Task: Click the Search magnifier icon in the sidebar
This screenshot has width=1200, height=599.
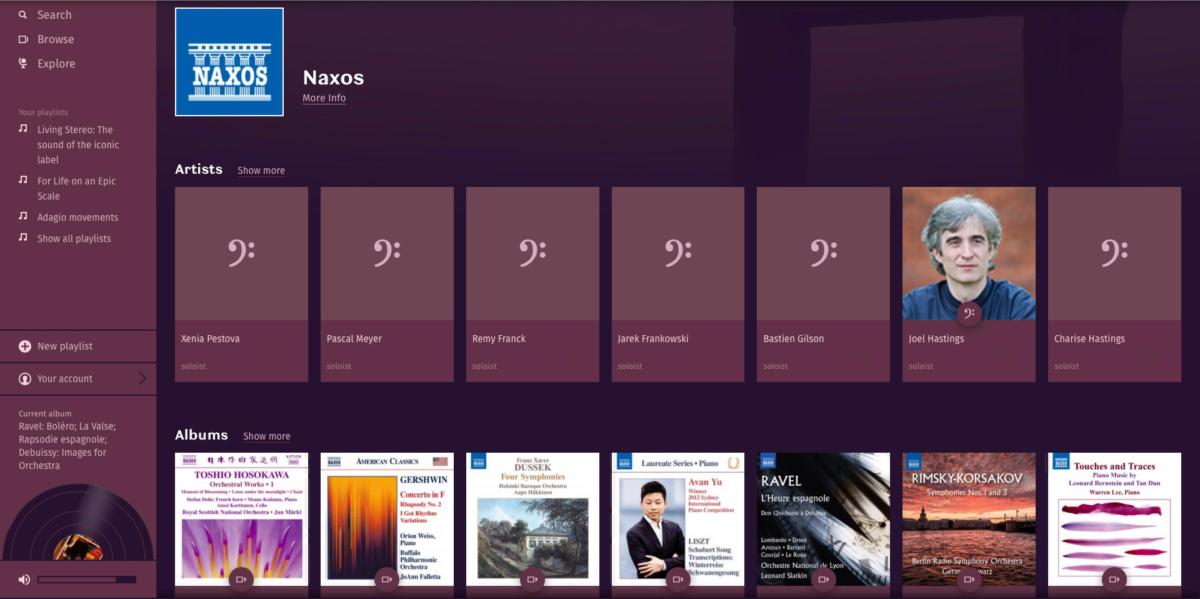Action: 23,15
